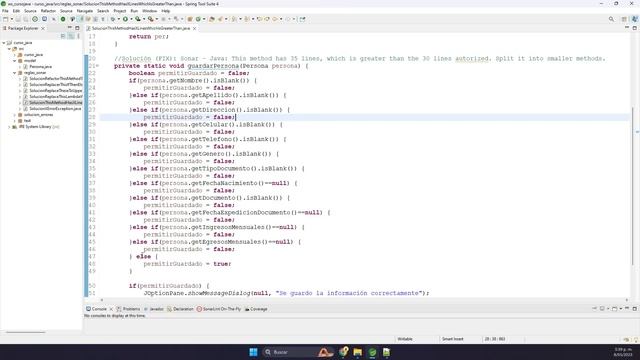
Task: Click the editor horizontal scrollbar
Action: 363,300
